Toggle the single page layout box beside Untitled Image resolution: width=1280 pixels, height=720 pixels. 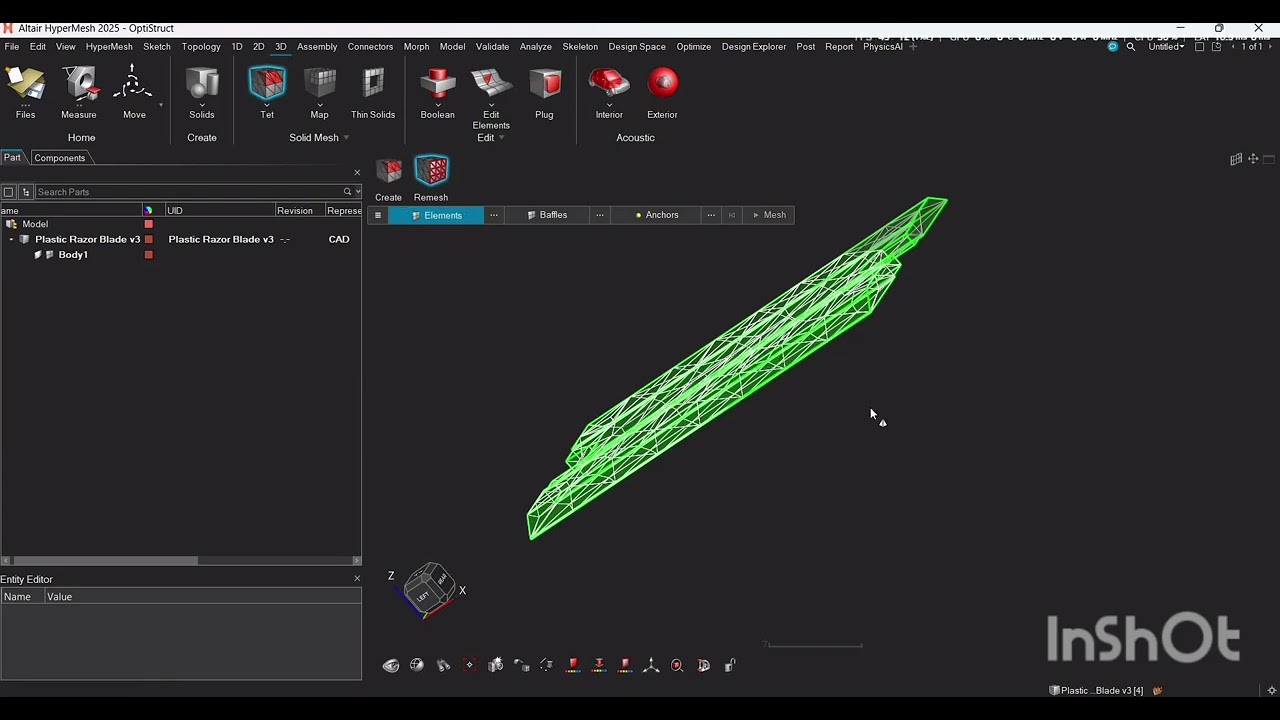(x=1200, y=47)
